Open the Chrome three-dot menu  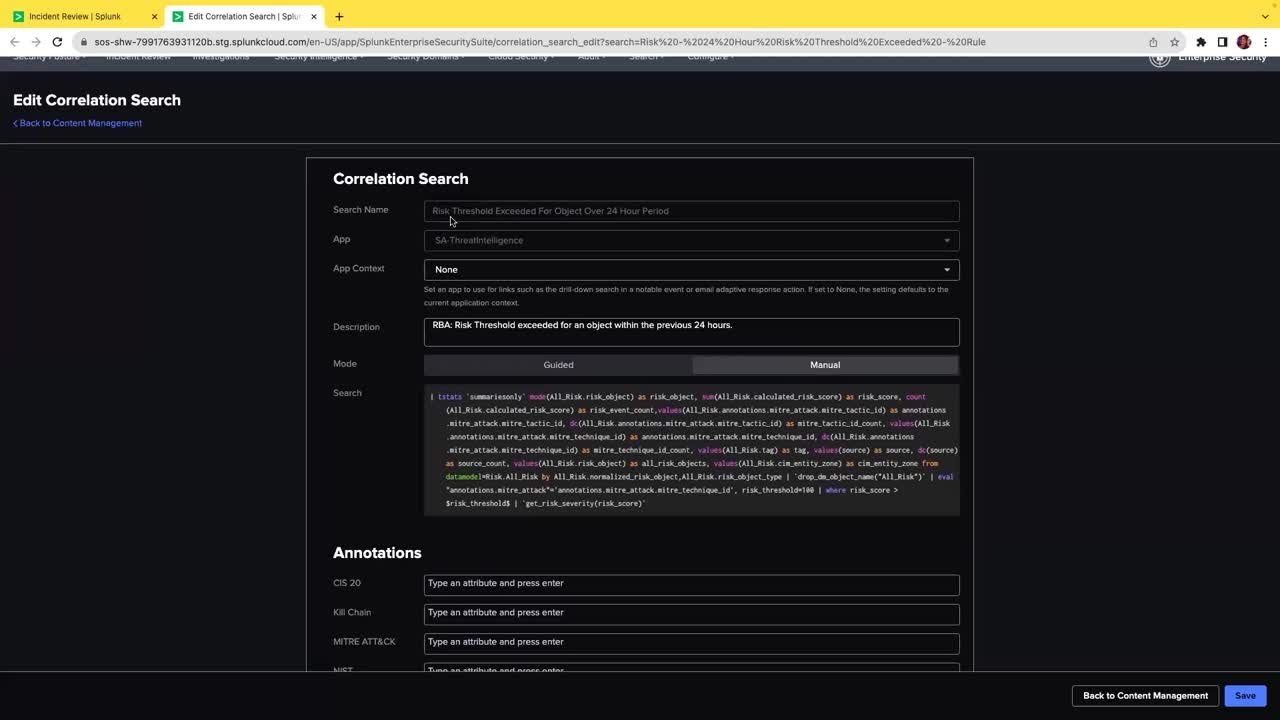tap(1265, 42)
